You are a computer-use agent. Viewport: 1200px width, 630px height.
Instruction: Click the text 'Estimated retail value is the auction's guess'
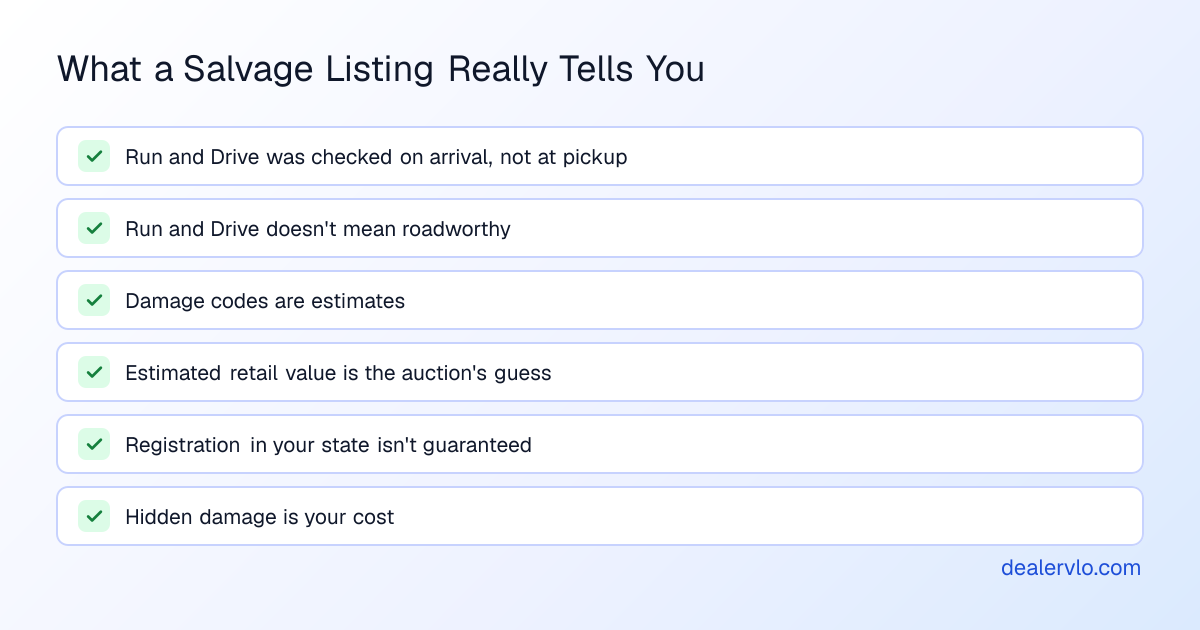338,373
